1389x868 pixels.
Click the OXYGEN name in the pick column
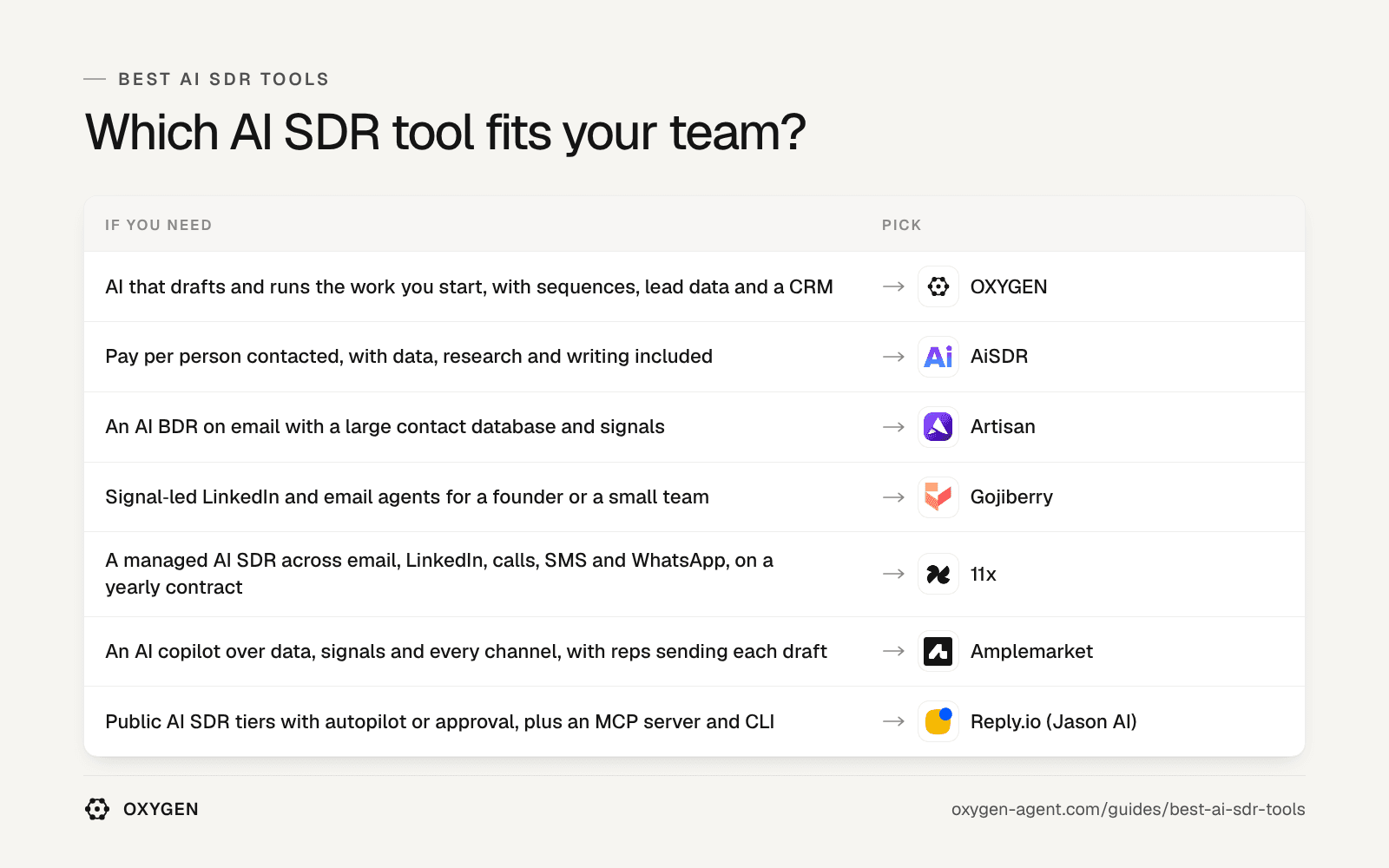click(x=1009, y=286)
